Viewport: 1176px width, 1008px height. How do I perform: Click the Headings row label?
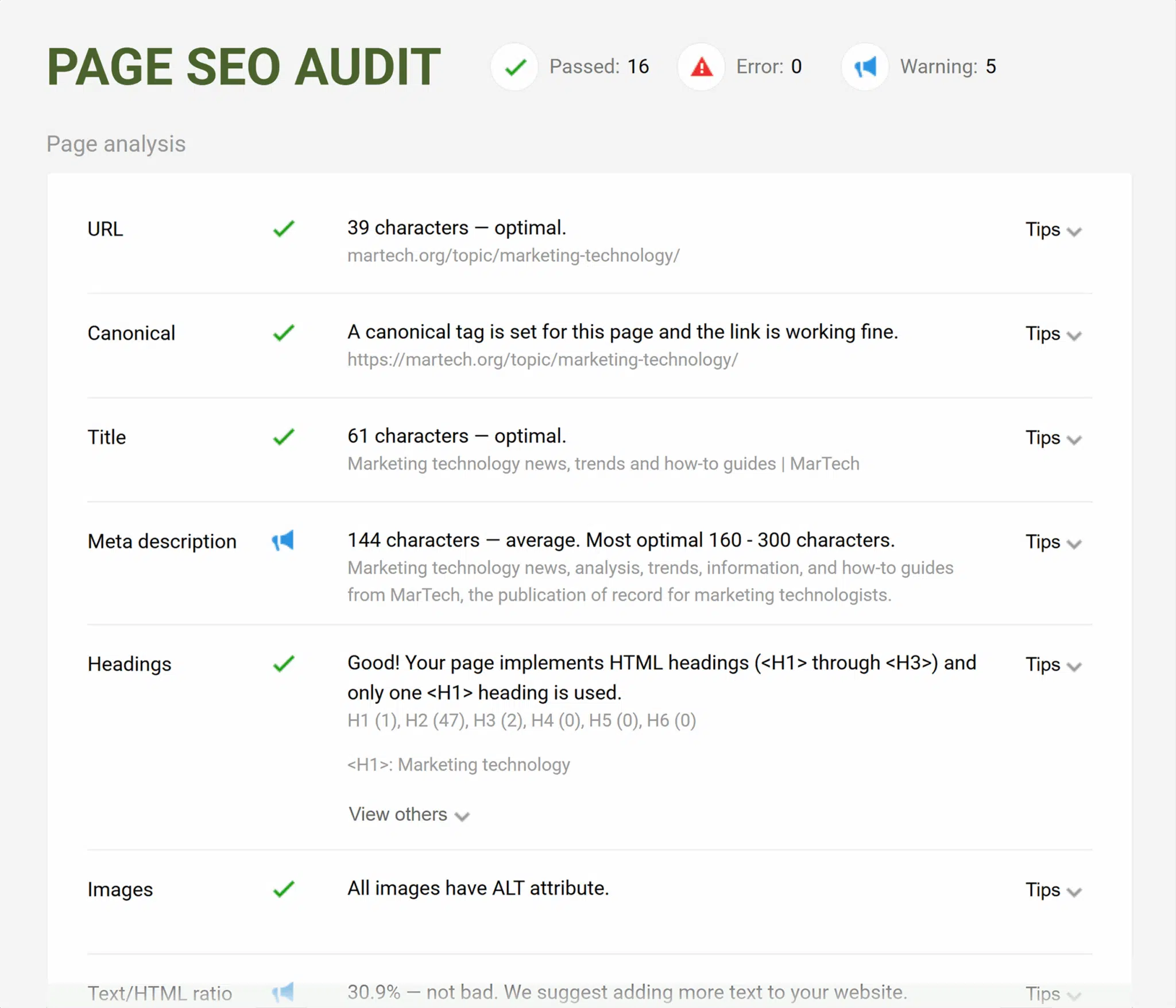click(x=129, y=665)
